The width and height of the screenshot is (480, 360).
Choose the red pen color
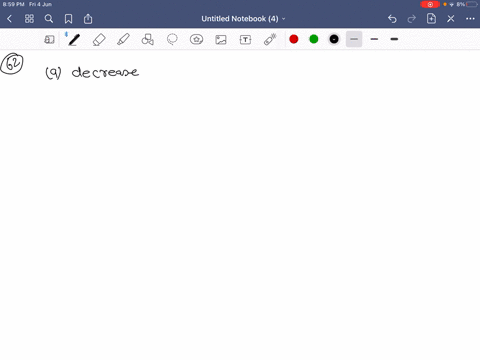294,39
